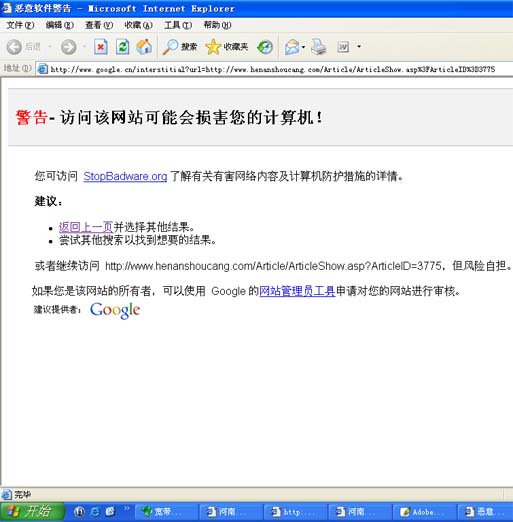This screenshot has width=513, height=522.
Task: Open the 工具(T) menu
Action: 178,25
